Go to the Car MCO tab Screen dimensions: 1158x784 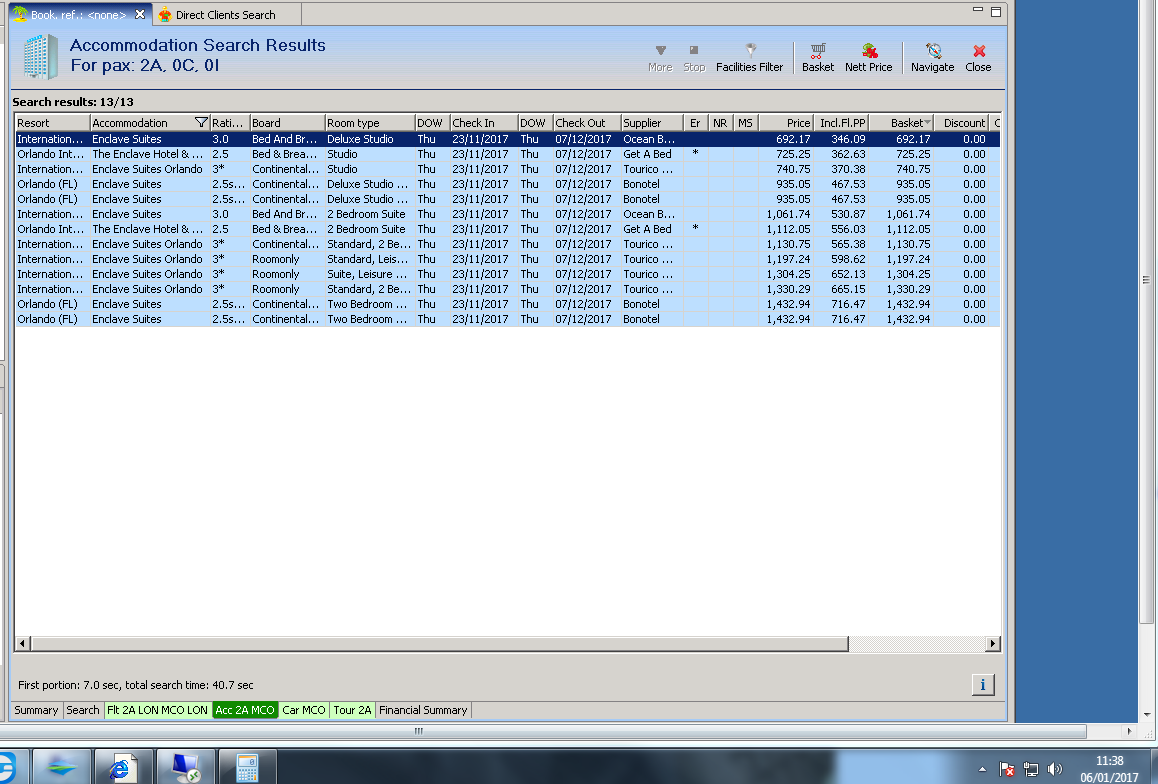click(x=304, y=710)
